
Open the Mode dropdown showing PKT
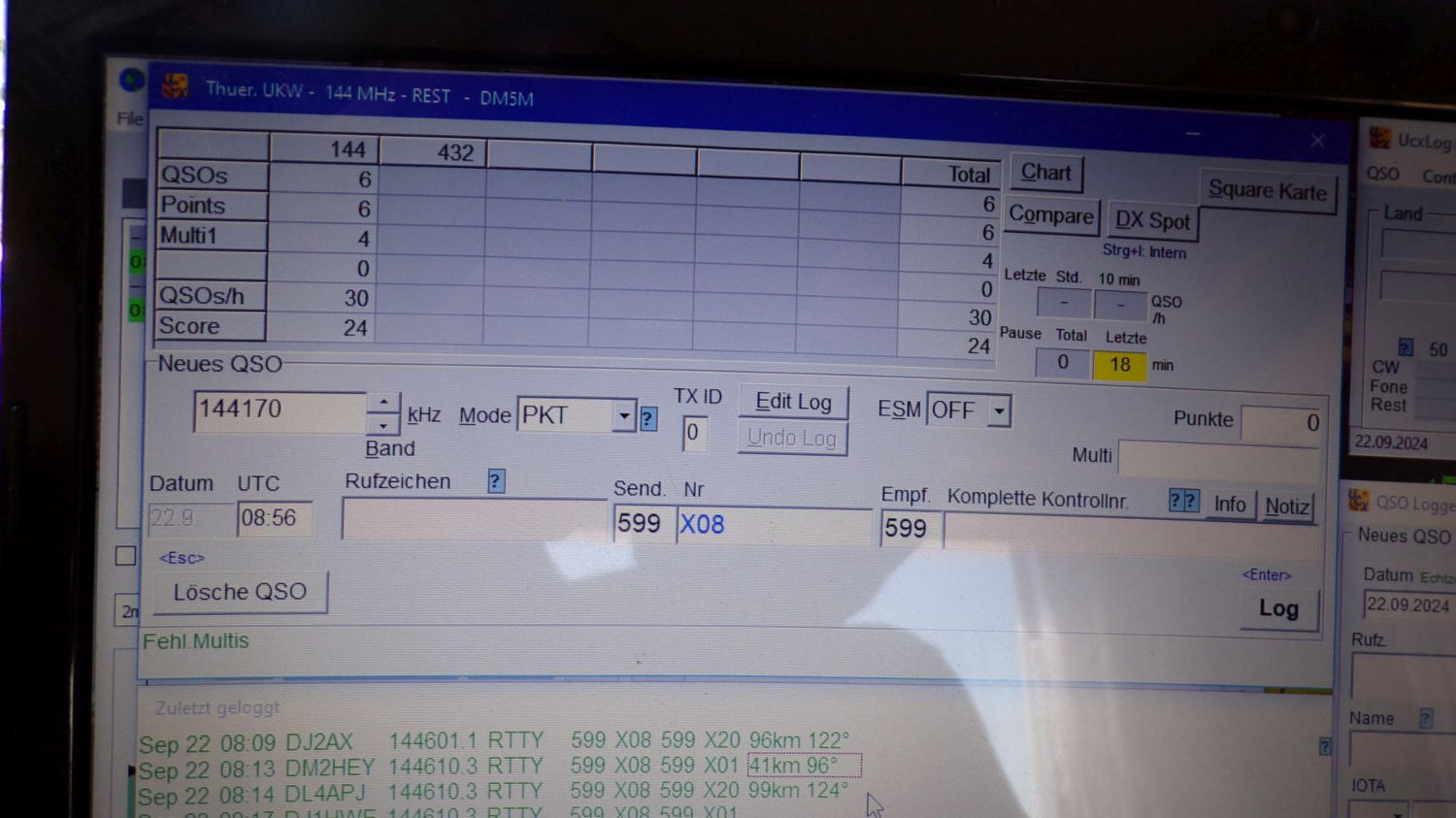pos(623,416)
